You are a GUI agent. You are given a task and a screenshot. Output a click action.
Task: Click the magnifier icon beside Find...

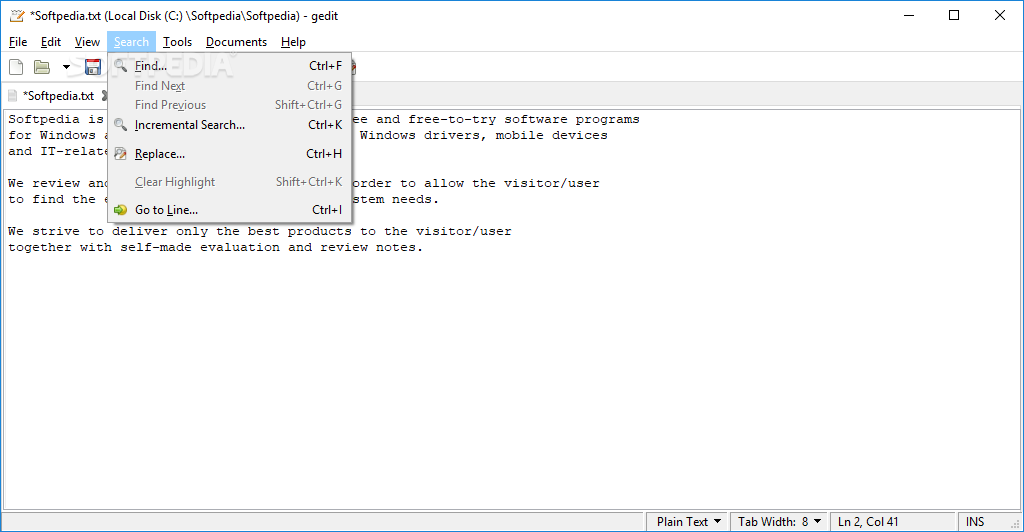pos(120,65)
